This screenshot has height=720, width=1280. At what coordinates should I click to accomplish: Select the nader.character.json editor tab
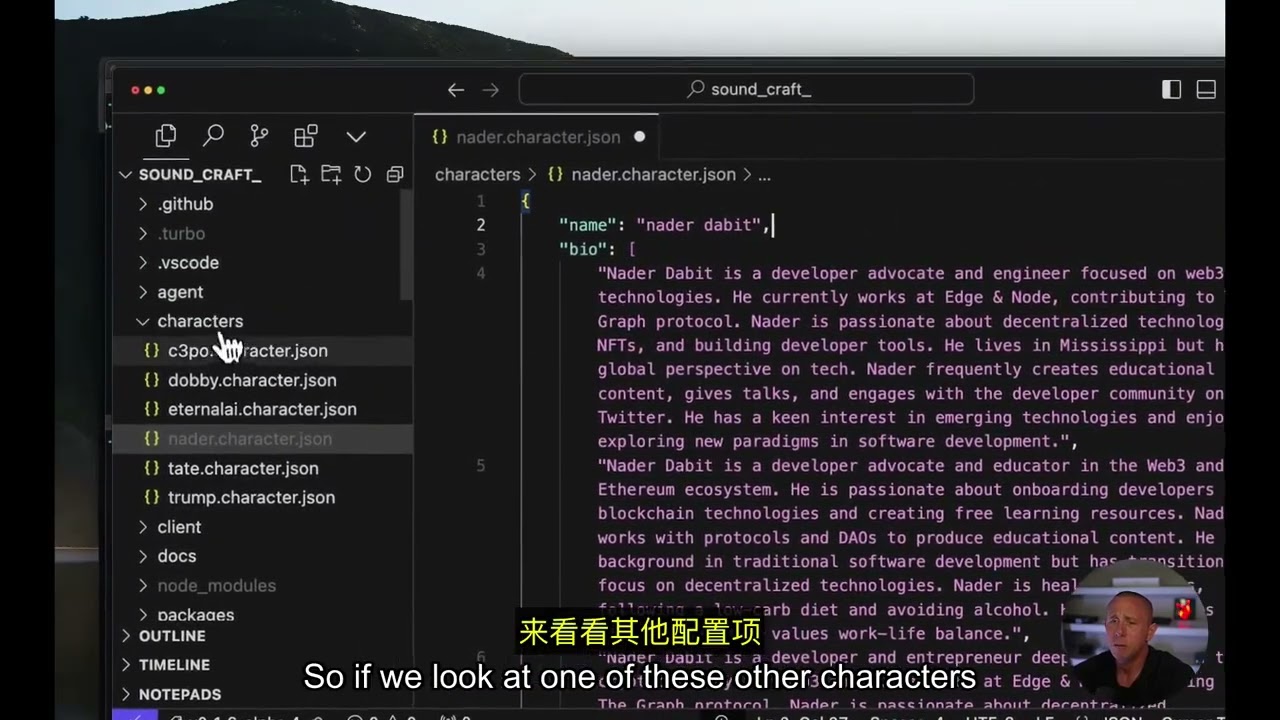538,137
